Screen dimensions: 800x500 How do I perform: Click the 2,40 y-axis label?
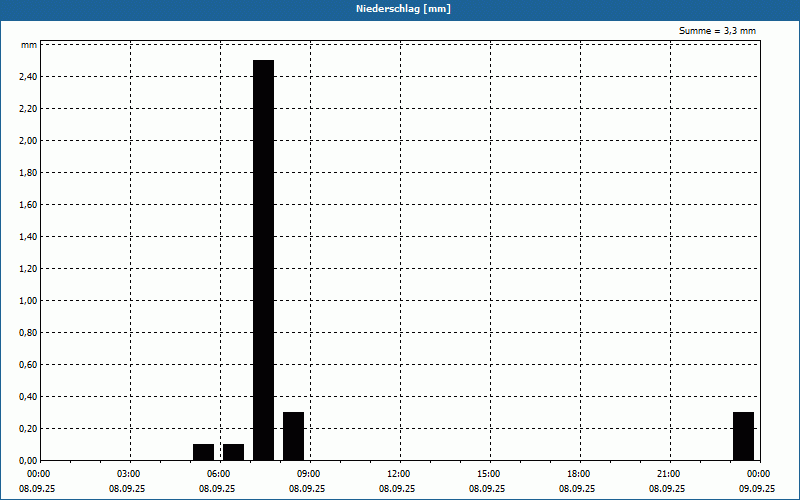coord(28,77)
